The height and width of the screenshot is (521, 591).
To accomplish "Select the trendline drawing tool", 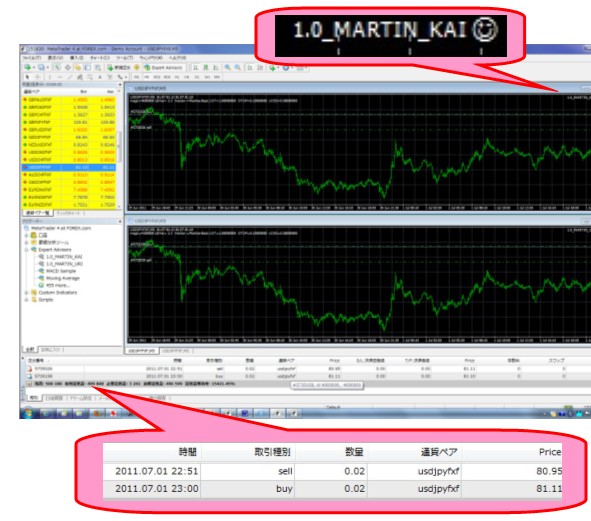I will 69,77.
